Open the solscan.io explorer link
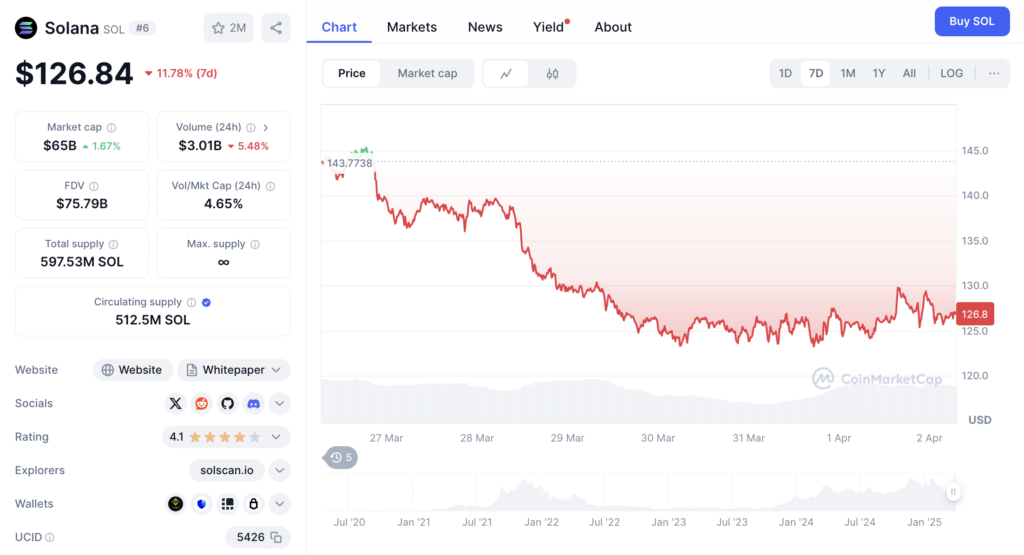Screen dimensions: 1024x555 (x=227, y=470)
